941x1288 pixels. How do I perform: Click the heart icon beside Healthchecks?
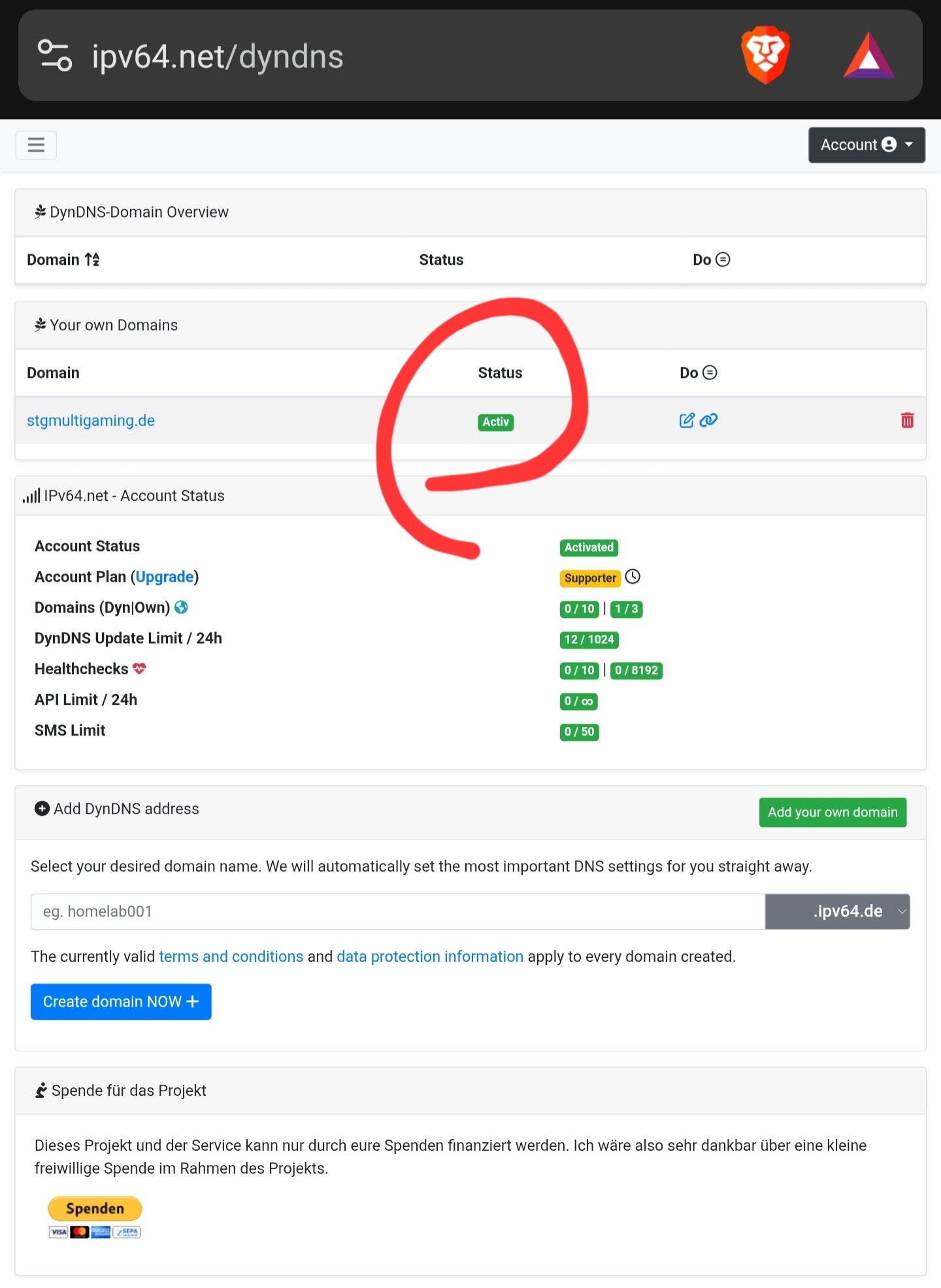tap(139, 668)
